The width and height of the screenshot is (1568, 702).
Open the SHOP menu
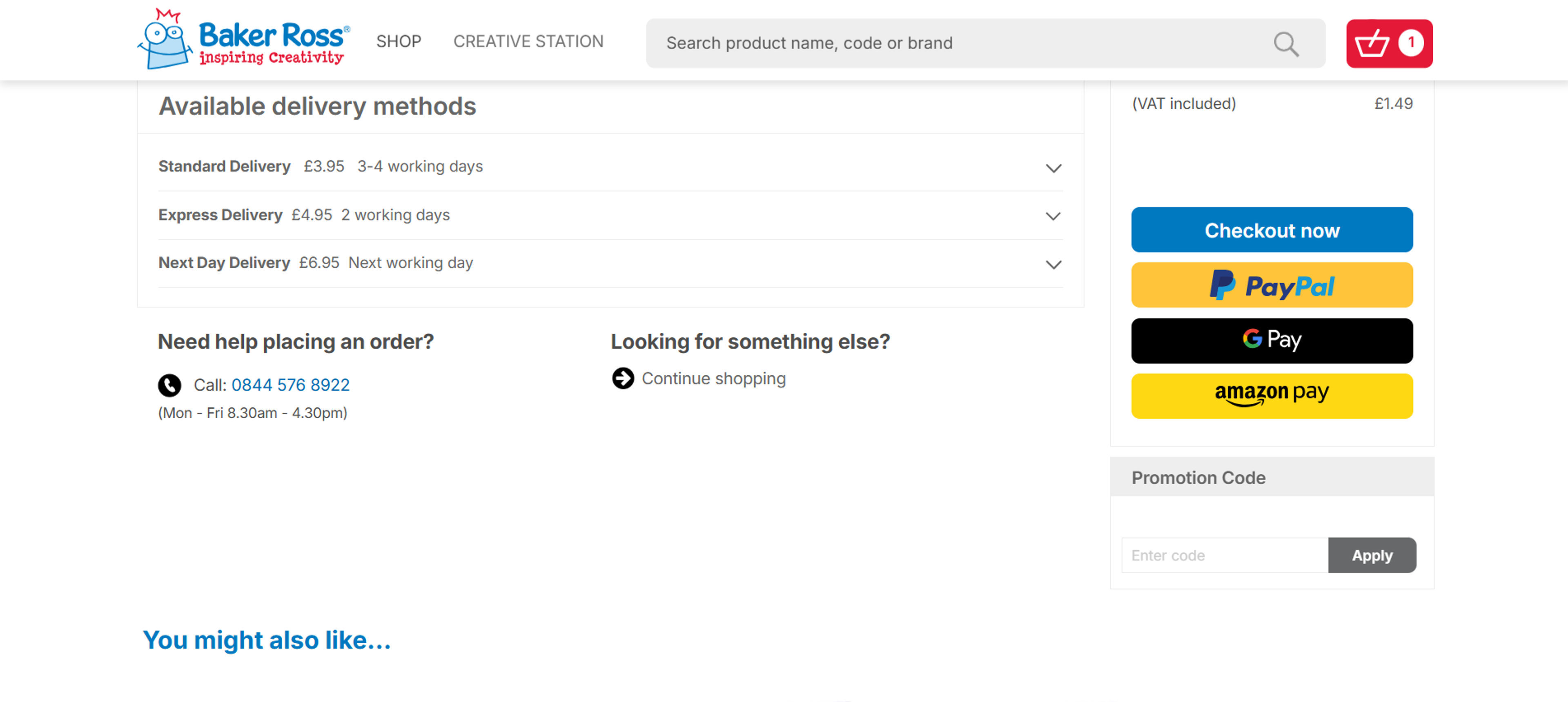(398, 41)
